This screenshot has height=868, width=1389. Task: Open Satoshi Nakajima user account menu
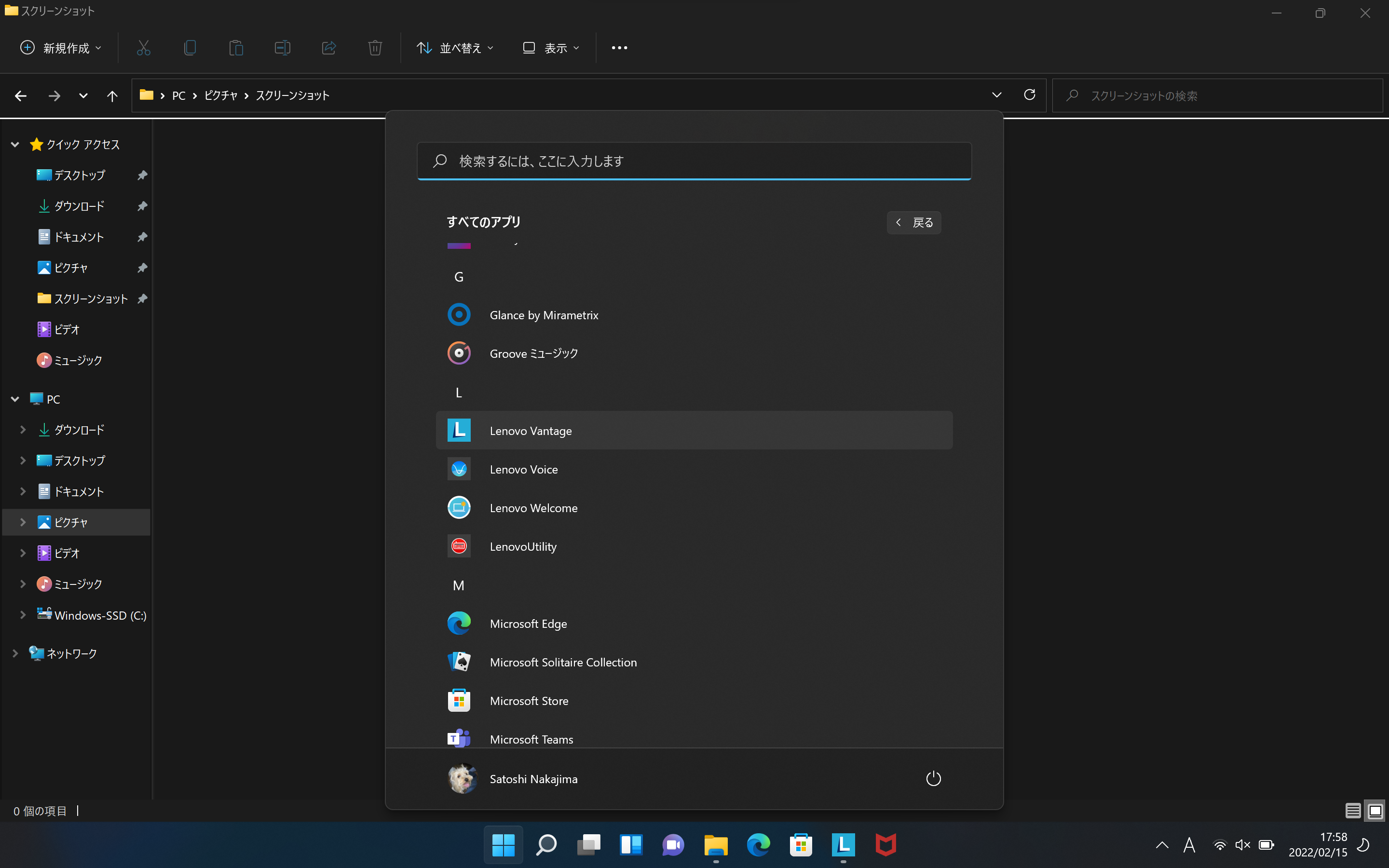pos(513,778)
